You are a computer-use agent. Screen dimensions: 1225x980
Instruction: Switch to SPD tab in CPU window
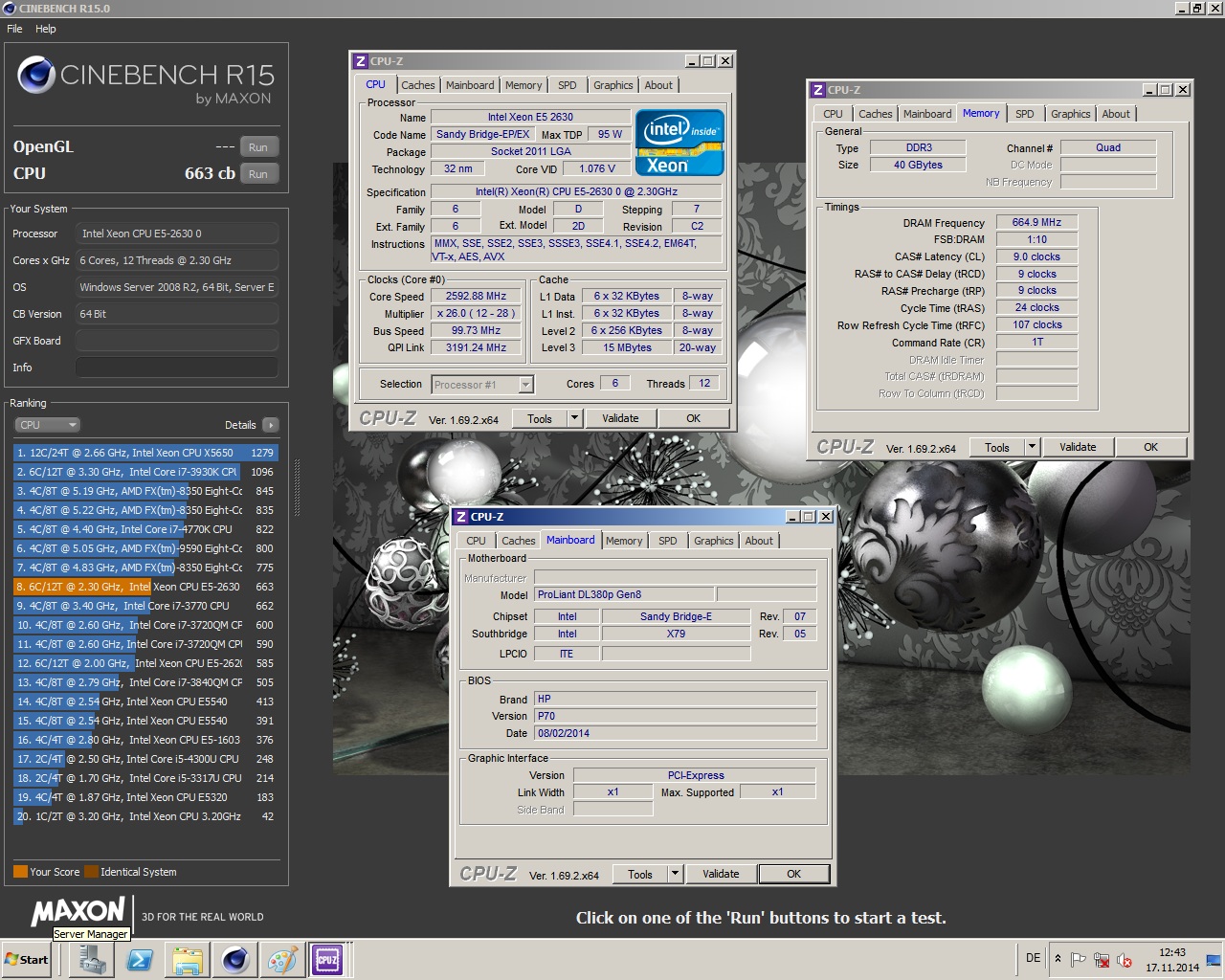tap(568, 85)
